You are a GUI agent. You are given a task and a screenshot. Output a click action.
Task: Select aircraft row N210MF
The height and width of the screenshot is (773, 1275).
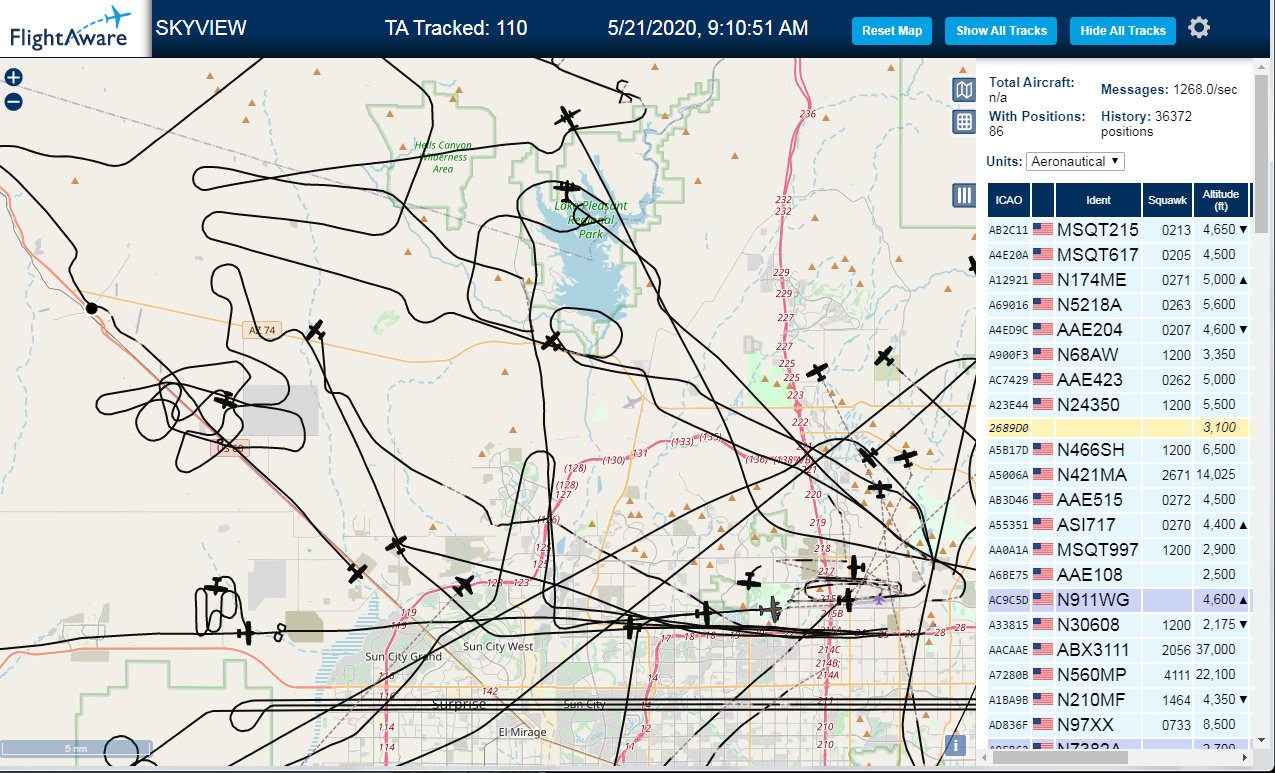pyautogui.click(x=1118, y=700)
